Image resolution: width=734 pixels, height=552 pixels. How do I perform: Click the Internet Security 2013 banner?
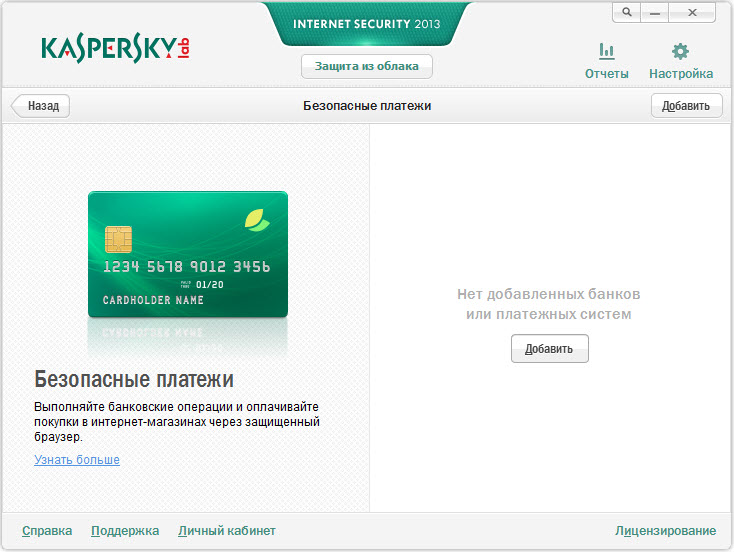tap(367, 23)
